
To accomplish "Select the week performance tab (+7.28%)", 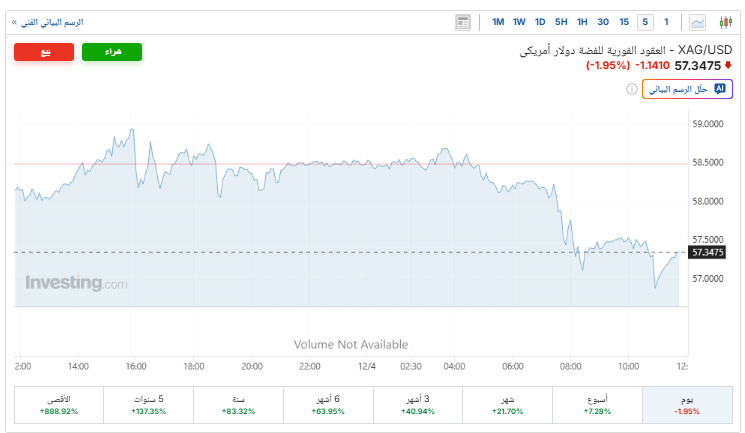I will [x=597, y=405].
